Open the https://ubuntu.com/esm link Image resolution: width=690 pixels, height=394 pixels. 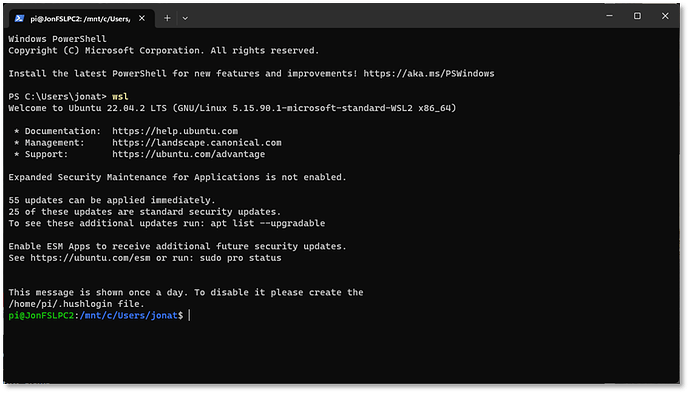click(x=90, y=258)
